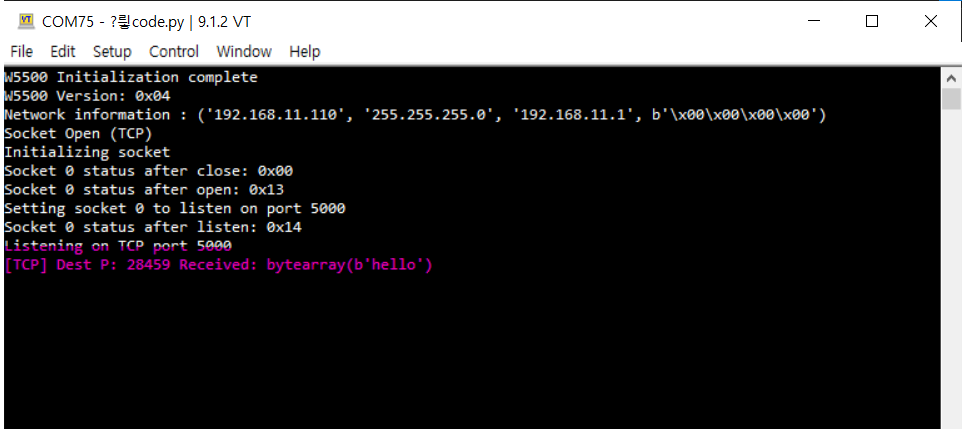Click the empty scrollbar track below the thumb
Screen dimensions: 962x429
(952, 269)
